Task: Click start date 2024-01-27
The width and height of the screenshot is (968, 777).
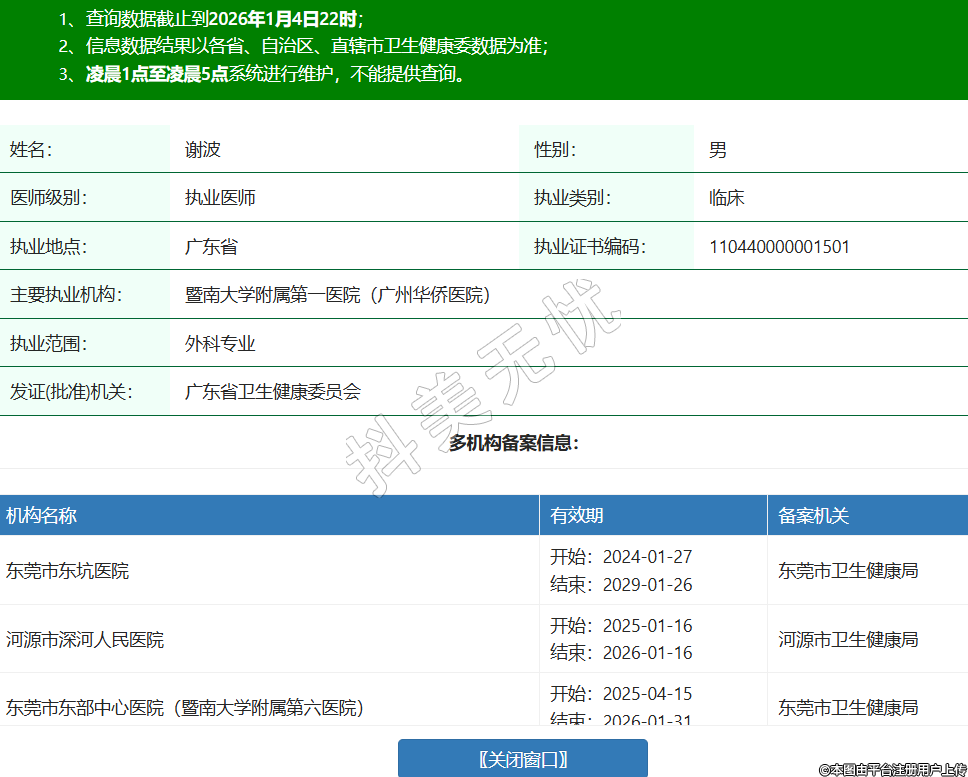Action: (x=647, y=557)
